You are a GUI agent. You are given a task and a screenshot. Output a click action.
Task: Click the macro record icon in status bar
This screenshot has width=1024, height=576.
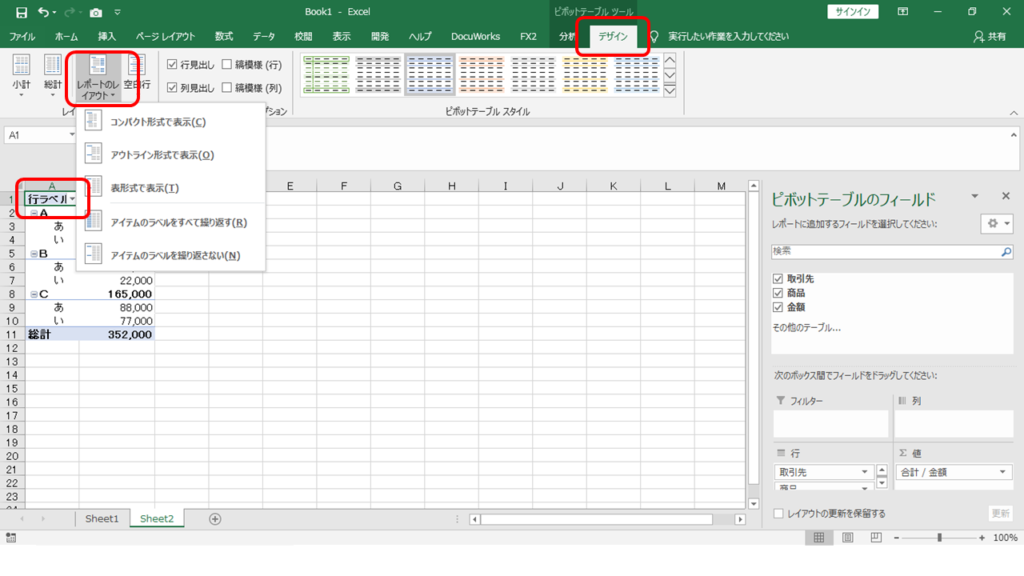click(x=10, y=537)
